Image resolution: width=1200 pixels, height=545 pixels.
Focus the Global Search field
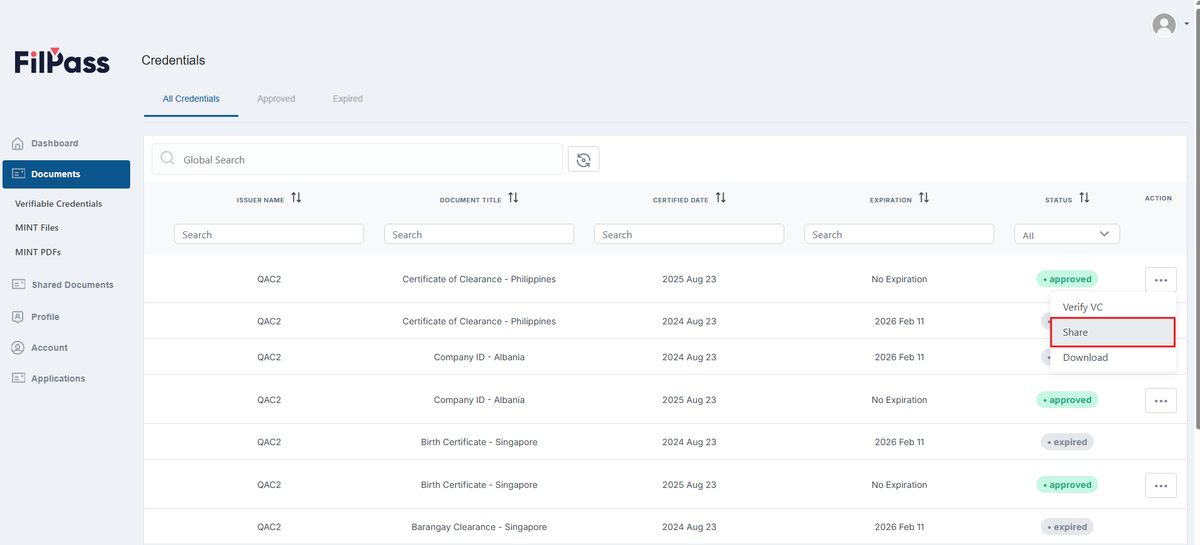coord(357,159)
